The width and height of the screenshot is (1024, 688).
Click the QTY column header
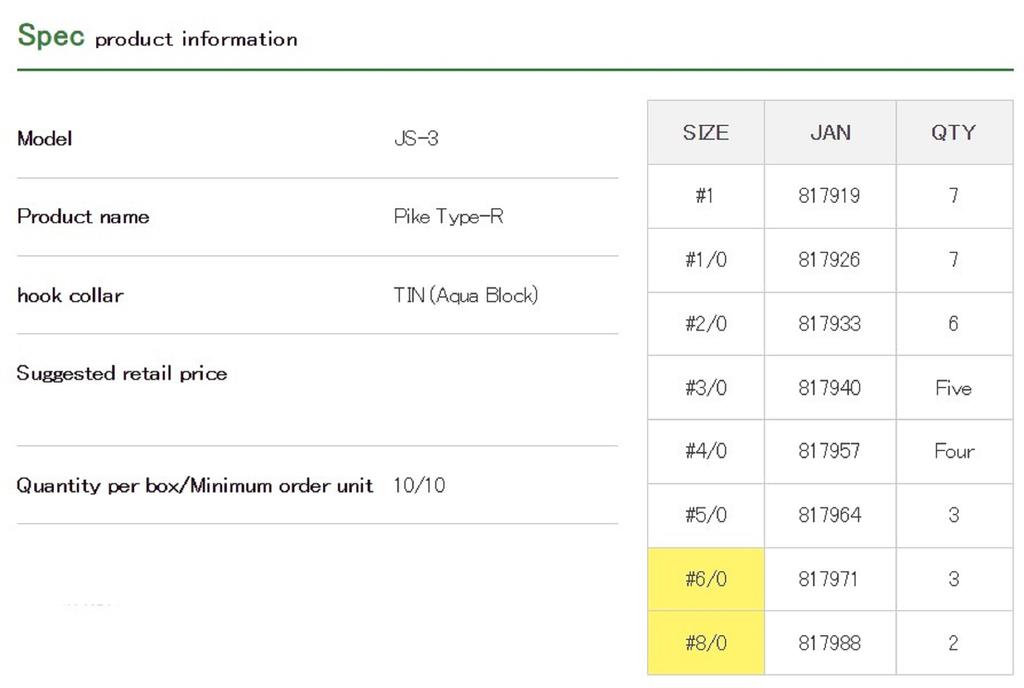point(953,132)
